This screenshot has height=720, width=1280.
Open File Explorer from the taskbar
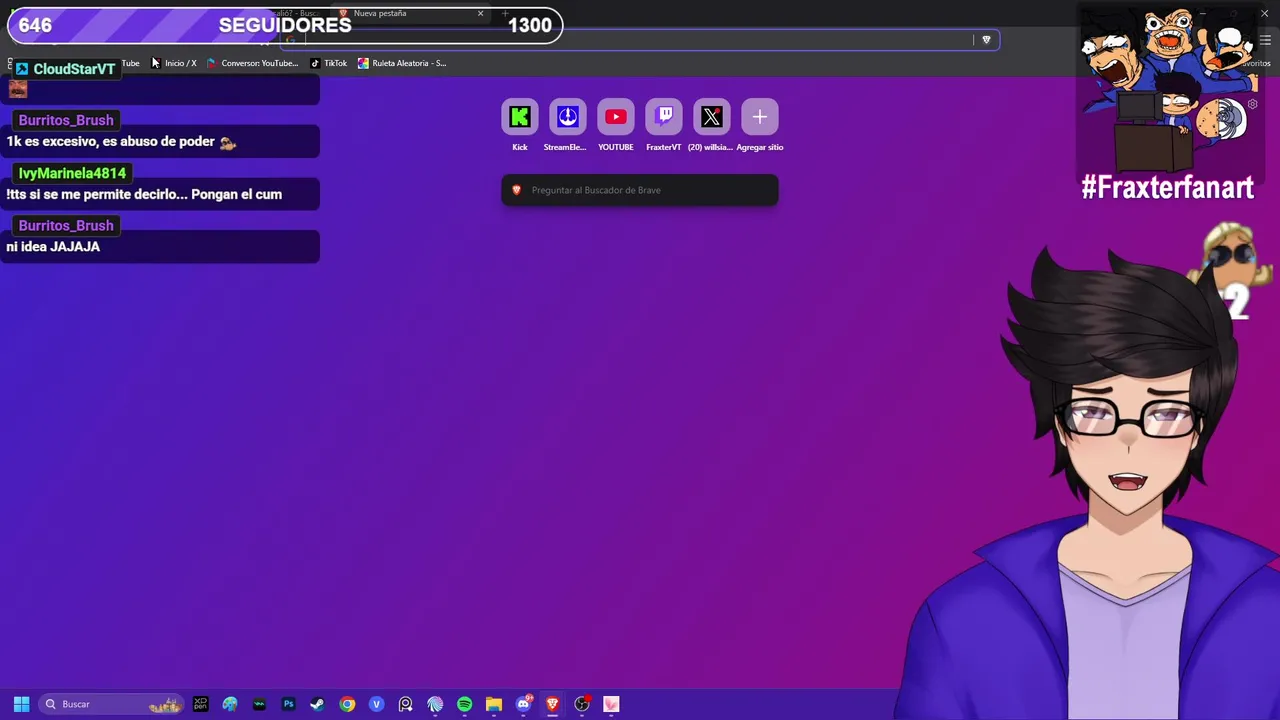click(494, 704)
